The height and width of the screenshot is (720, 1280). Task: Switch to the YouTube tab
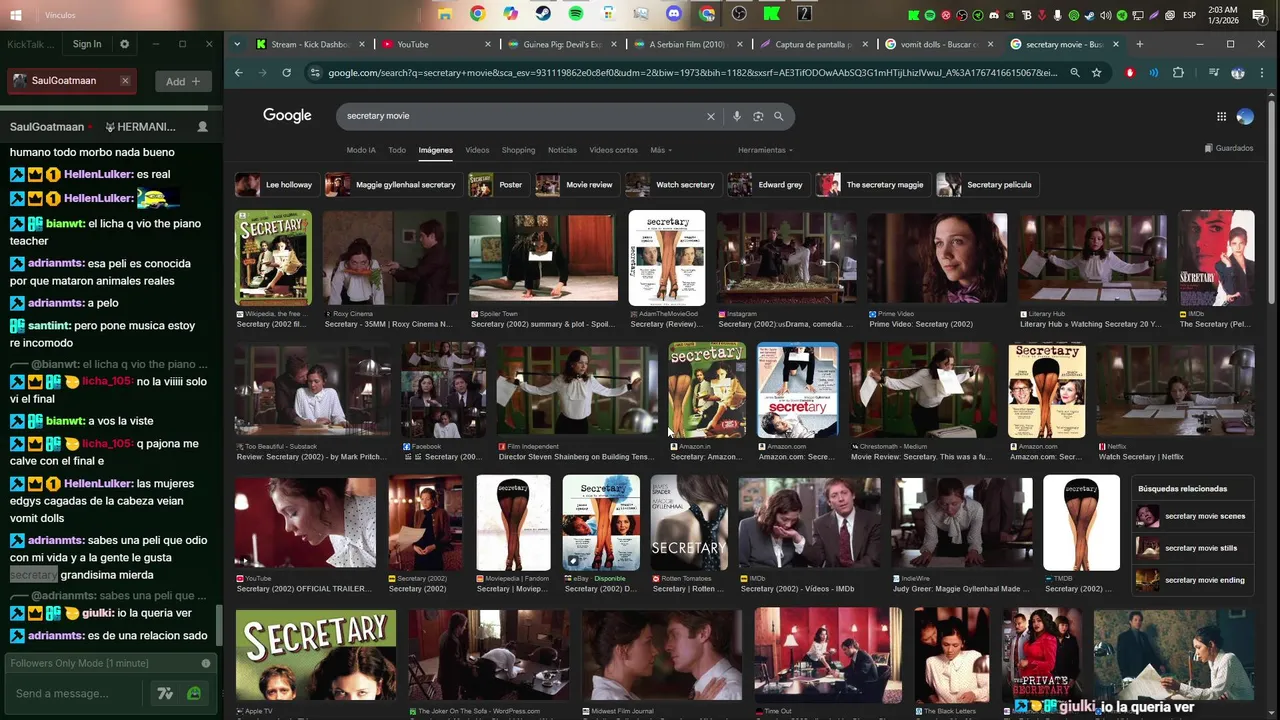click(x=437, y=44)
